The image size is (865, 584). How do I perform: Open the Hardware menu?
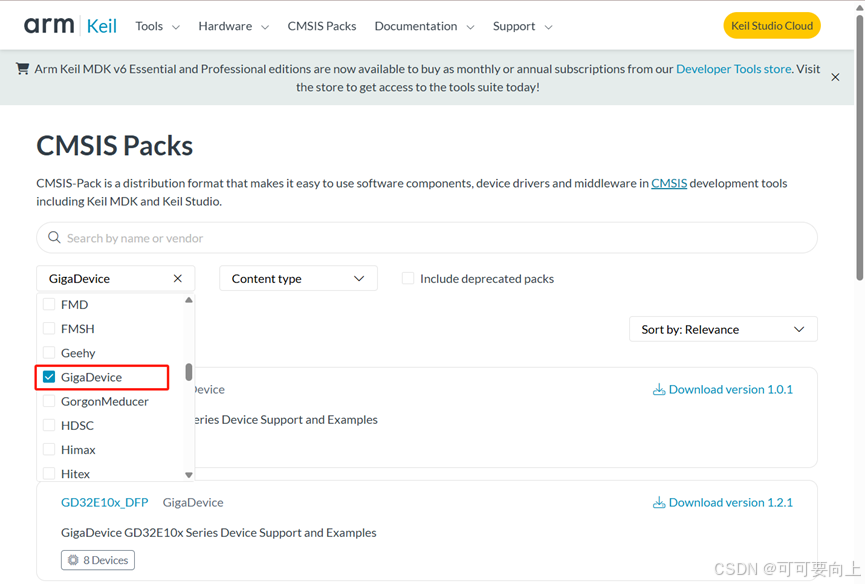(233, 26)
